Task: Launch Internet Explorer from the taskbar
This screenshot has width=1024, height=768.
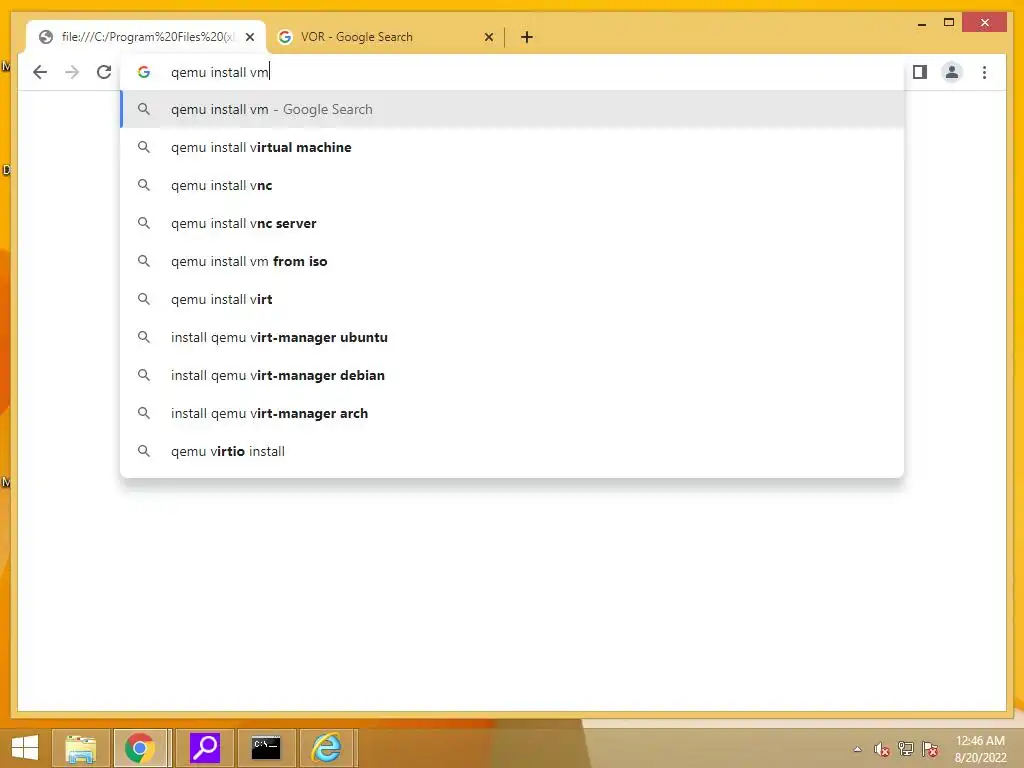Action: click(326, 748)
